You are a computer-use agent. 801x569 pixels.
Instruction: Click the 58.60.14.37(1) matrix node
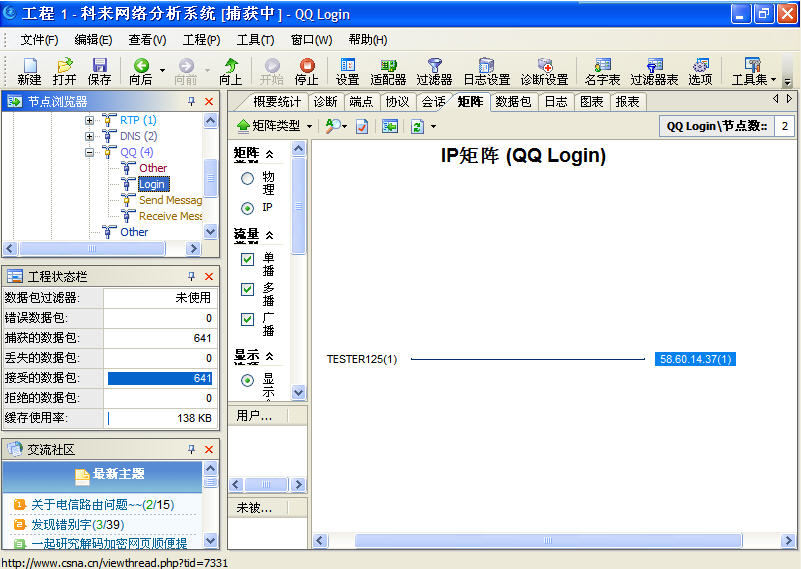[695, 359]
